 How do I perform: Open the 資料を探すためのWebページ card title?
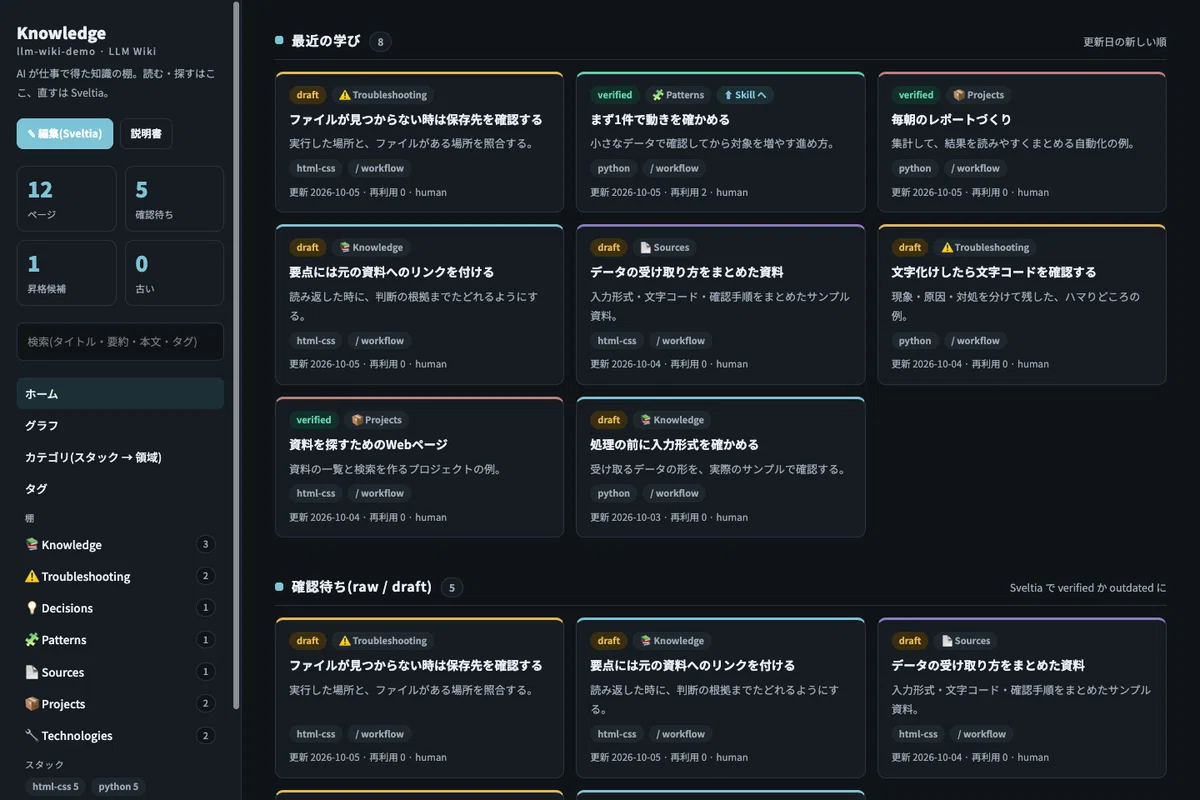368,445
